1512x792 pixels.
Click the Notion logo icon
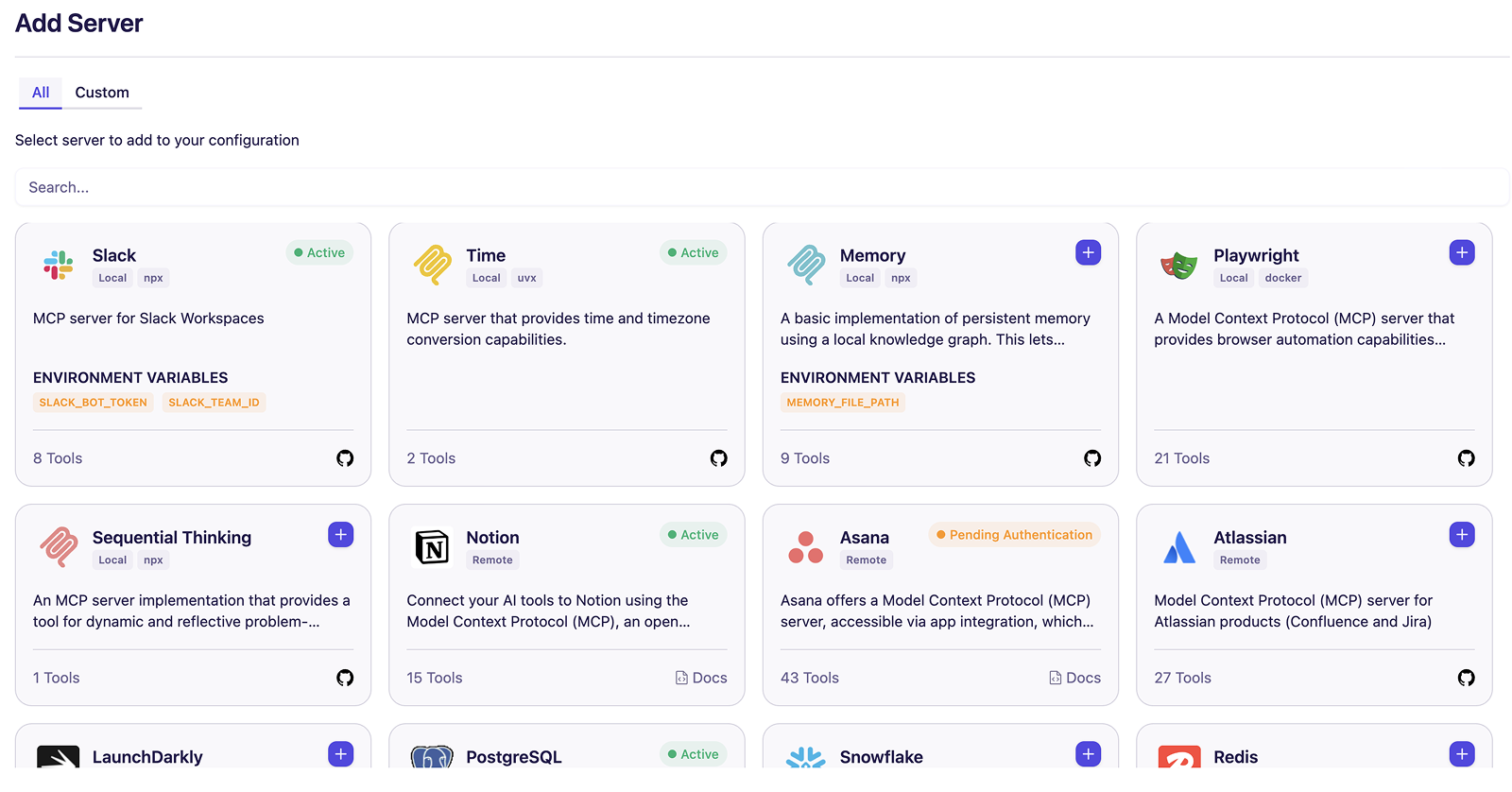coord(433,547)
